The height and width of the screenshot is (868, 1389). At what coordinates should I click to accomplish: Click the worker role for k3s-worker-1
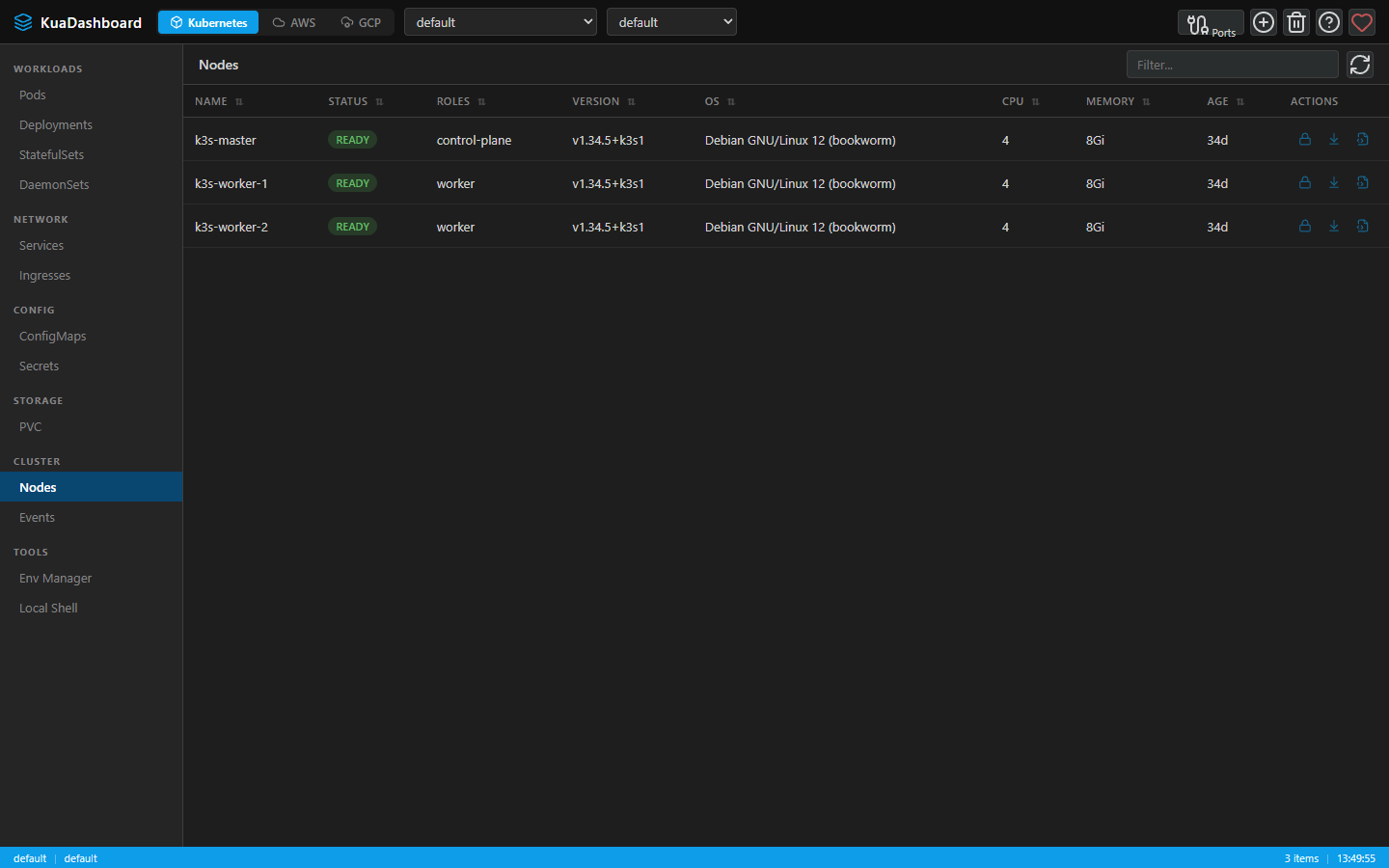click(455, 183)
